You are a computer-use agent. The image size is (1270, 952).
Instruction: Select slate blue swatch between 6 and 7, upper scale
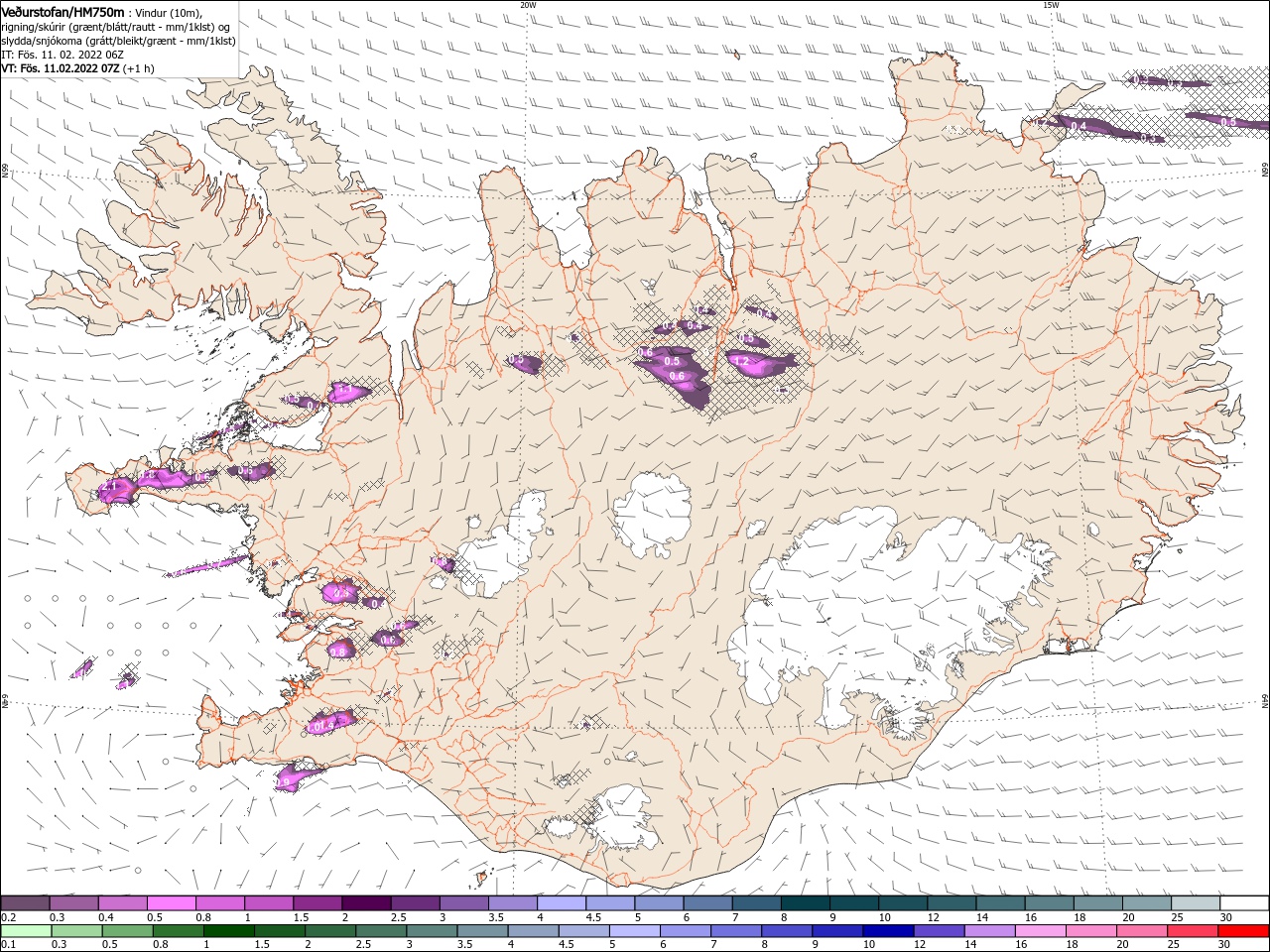click(x=707, y=903)
